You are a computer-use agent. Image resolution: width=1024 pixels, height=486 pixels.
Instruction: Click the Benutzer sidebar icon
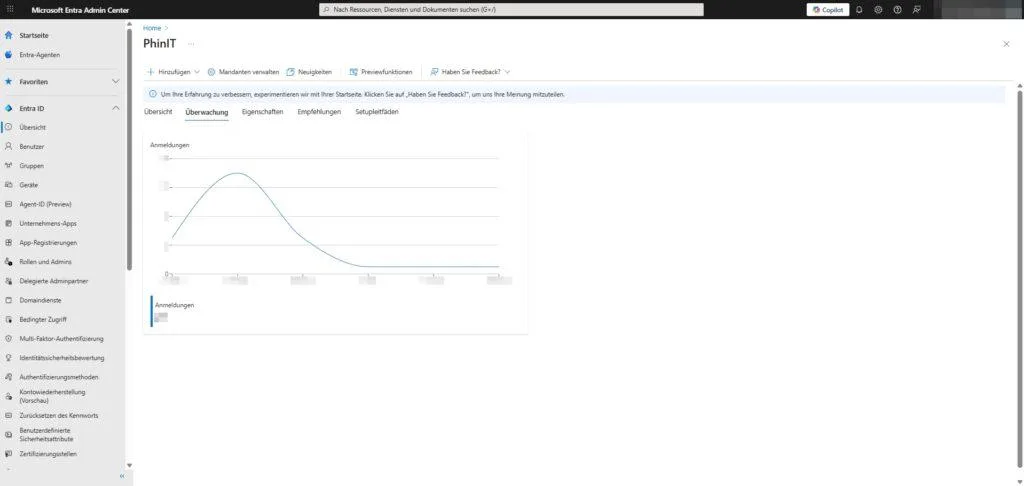pos(9,146)
